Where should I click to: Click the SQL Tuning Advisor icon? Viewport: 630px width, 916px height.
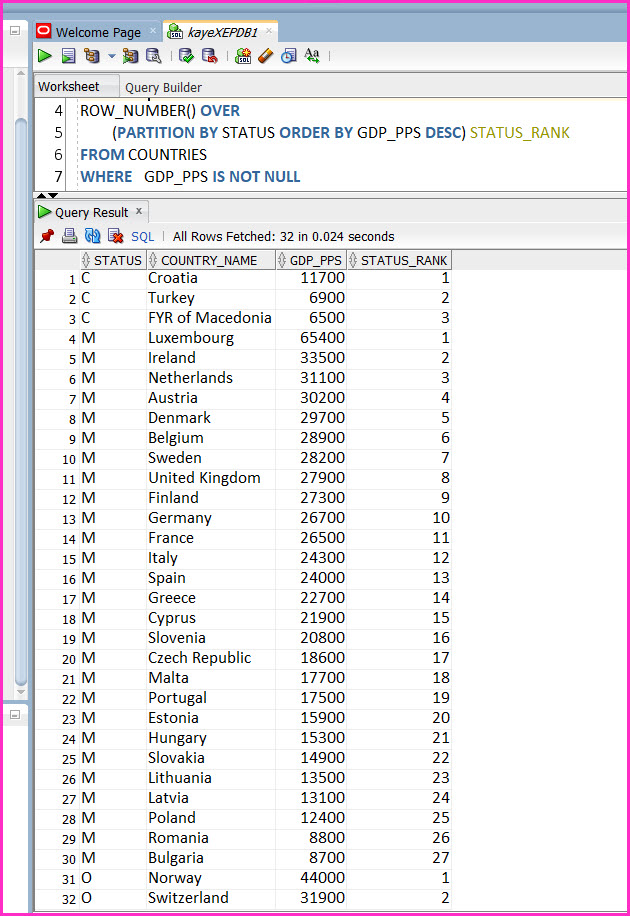(154, 55)
